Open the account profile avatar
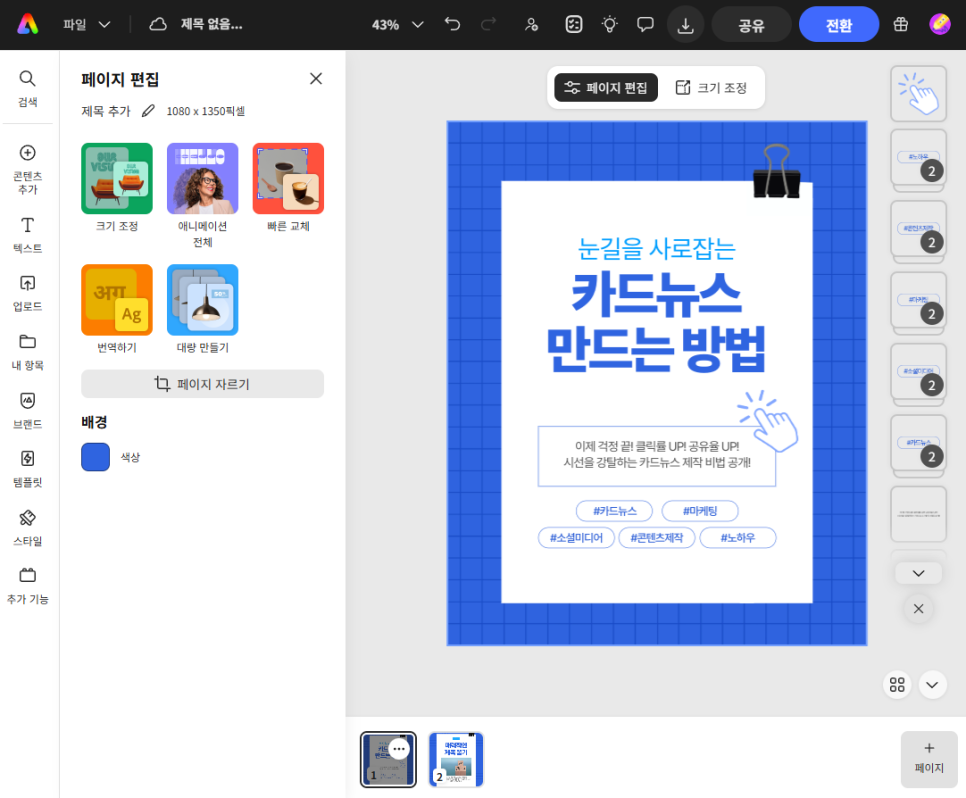966x798 pixels. 940,25
